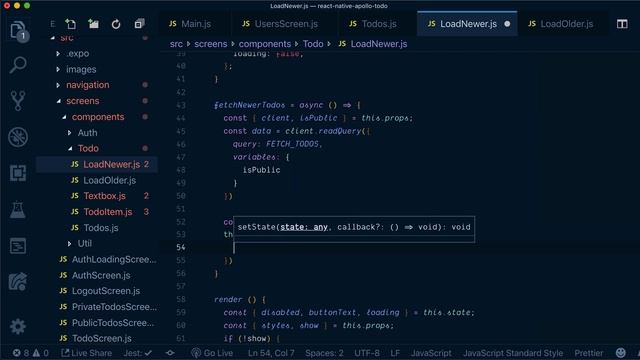The height and width of the screenshot is (360, 640).
Task: Open the Debug view with bug icon
Action: (18, 137)
